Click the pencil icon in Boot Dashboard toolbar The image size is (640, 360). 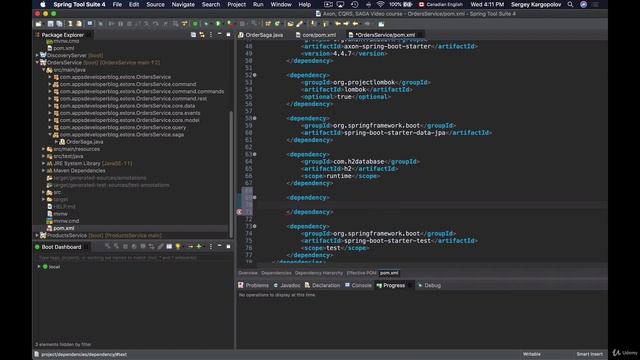click(x=160, y=247)
